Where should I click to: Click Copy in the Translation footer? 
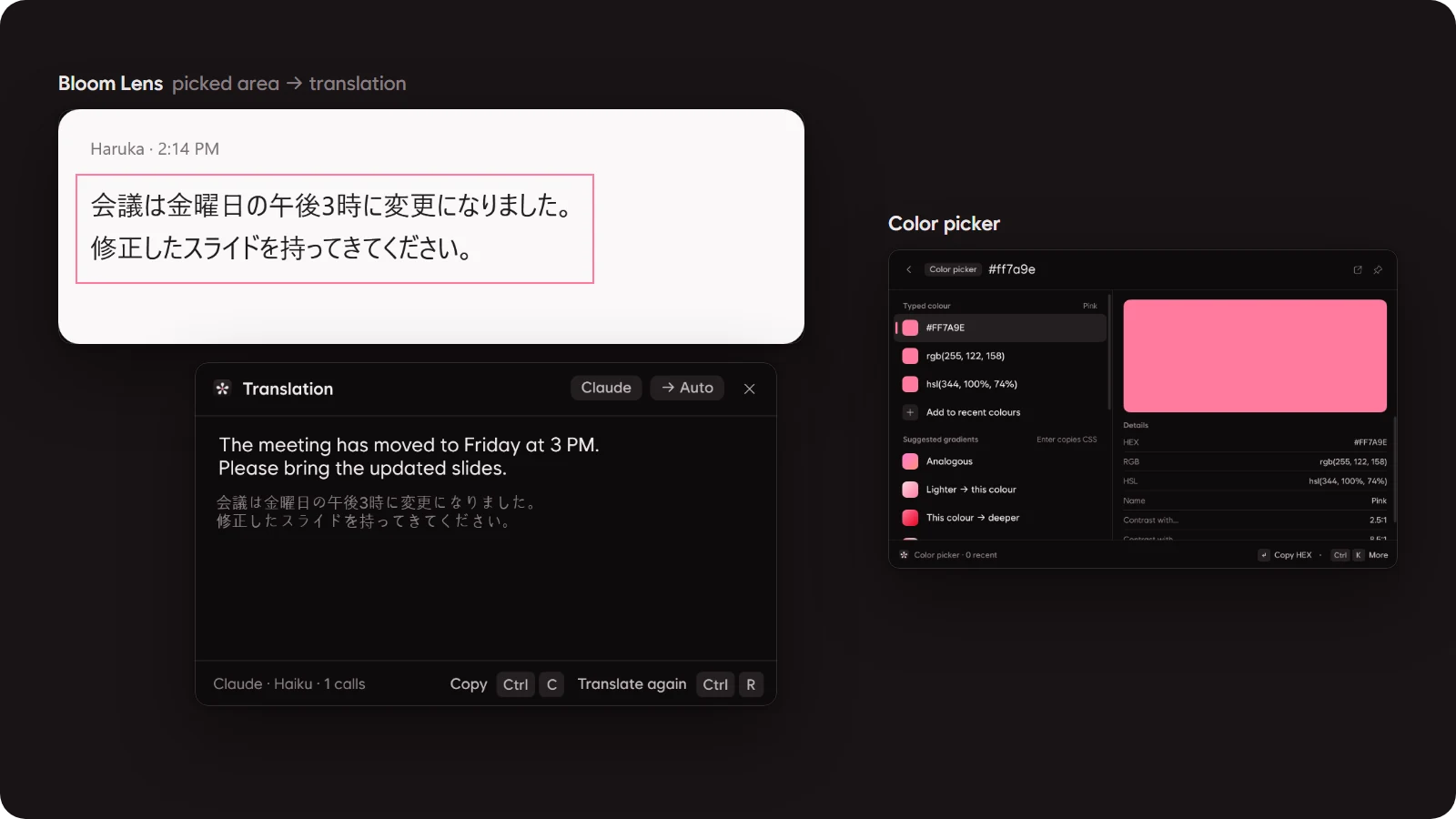468,684
